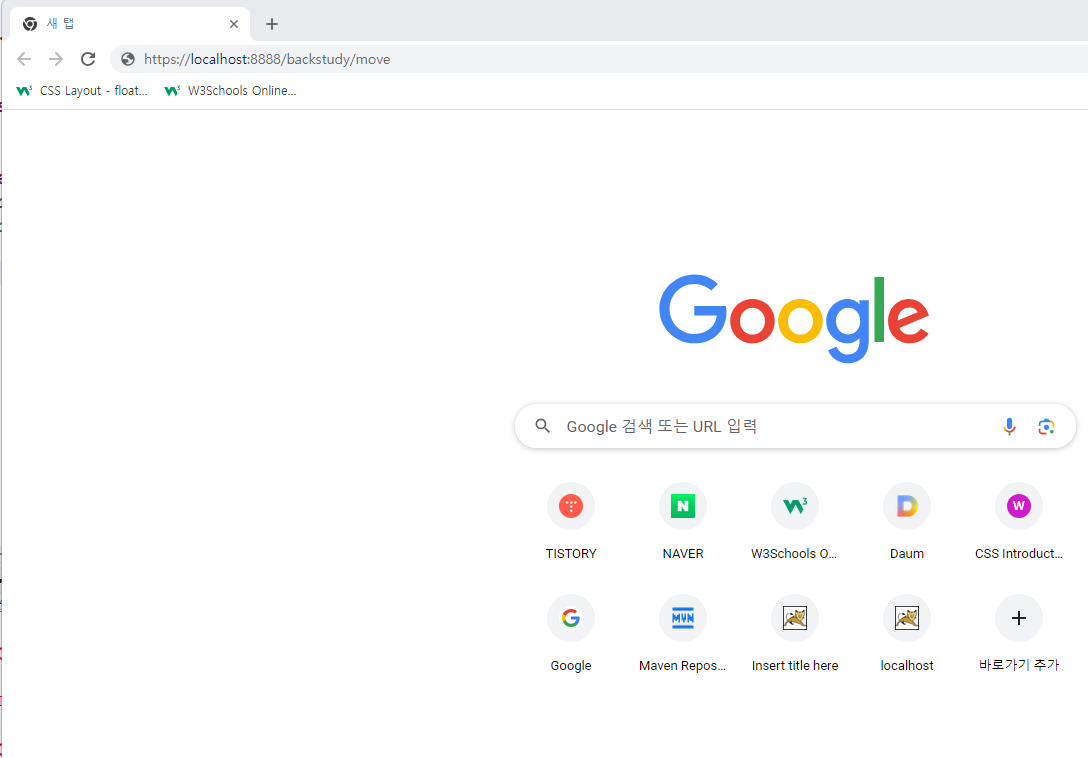Open the Google shortcut tile

(x=571, y=634)
